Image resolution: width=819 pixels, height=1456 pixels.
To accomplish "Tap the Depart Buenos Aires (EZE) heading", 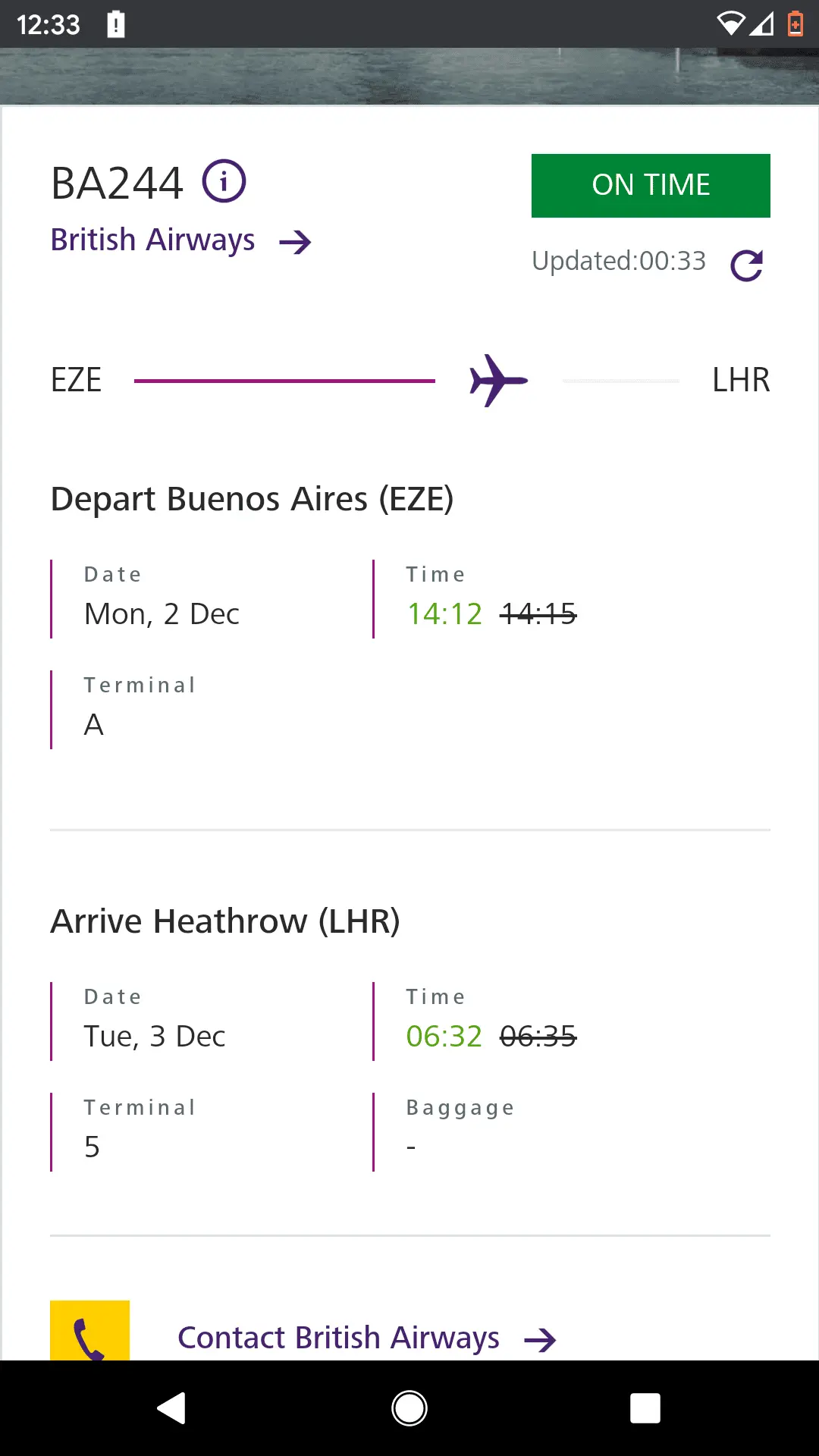I will 252,499.
